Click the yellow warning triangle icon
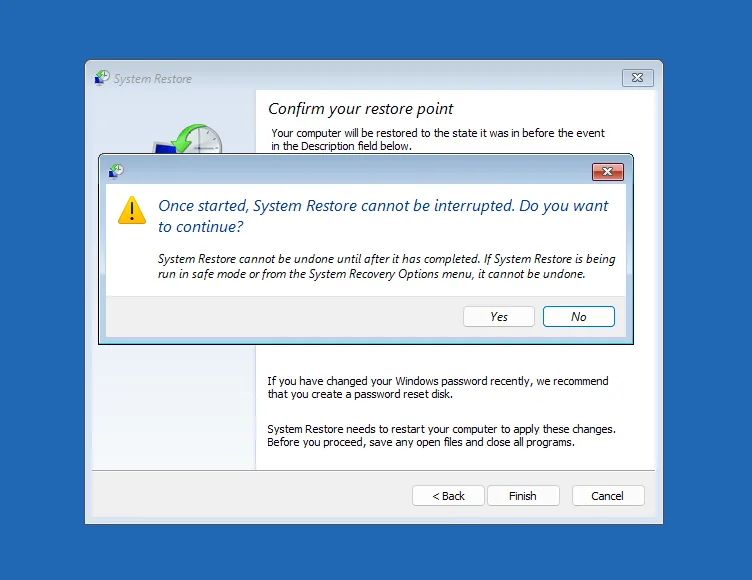Viewport: 752px width, 580px height. click(x=132, y=210)
